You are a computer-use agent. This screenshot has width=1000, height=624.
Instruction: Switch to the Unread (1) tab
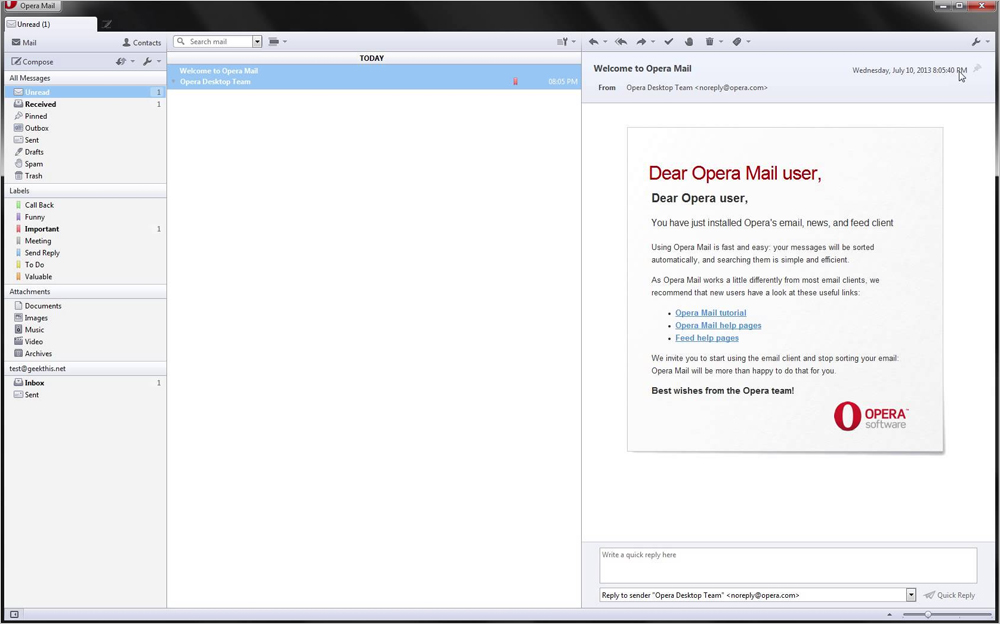51,24
